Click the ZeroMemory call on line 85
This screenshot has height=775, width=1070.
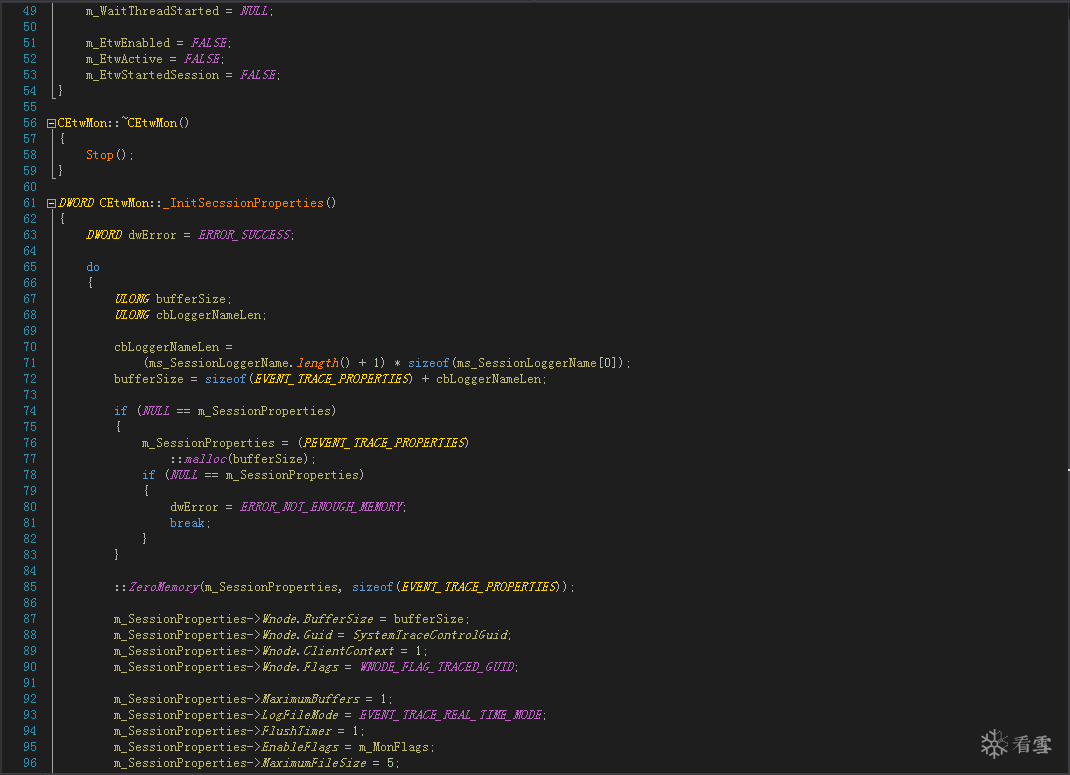pyautogui.click(x=164, y=587)
